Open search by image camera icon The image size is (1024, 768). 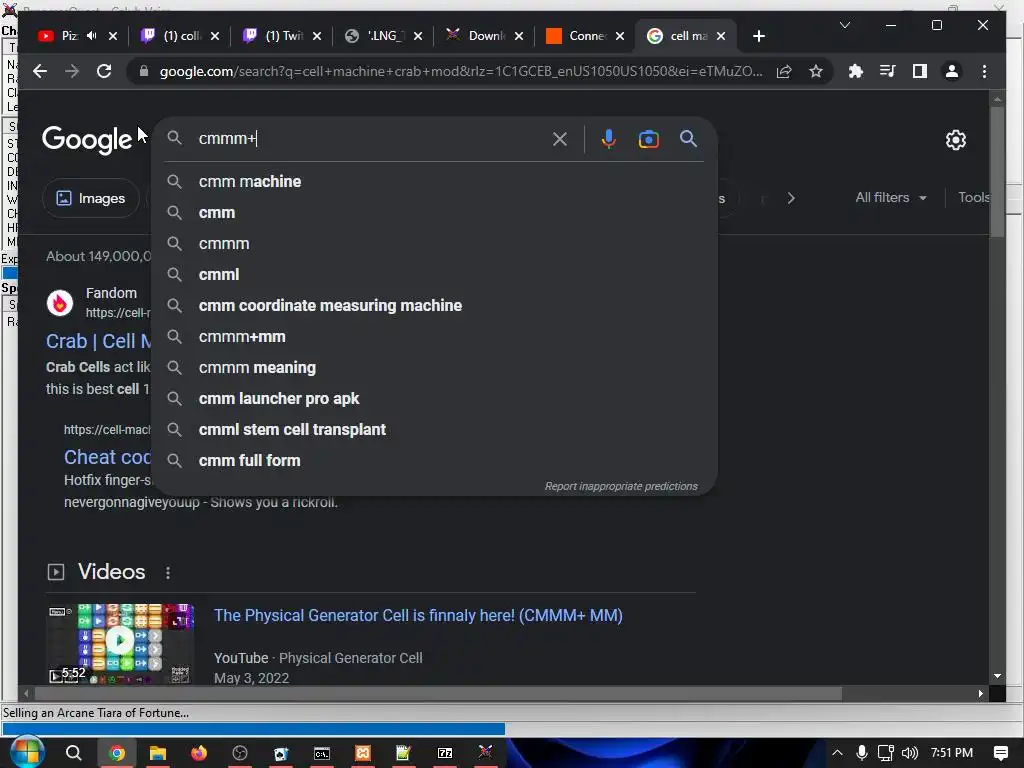[x=648, y=139]
